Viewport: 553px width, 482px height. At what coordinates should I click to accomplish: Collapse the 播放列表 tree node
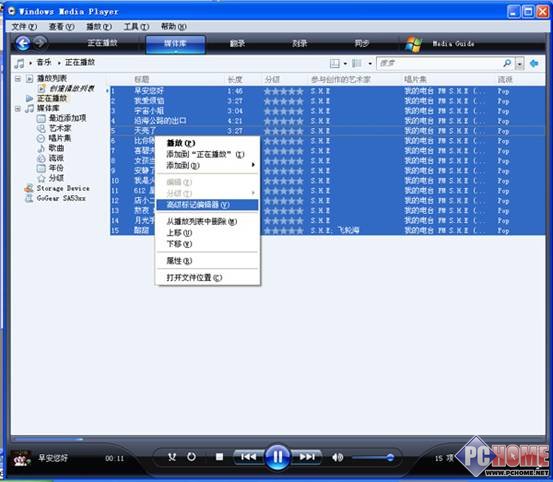pyautogui.click(x=18, y=79)
